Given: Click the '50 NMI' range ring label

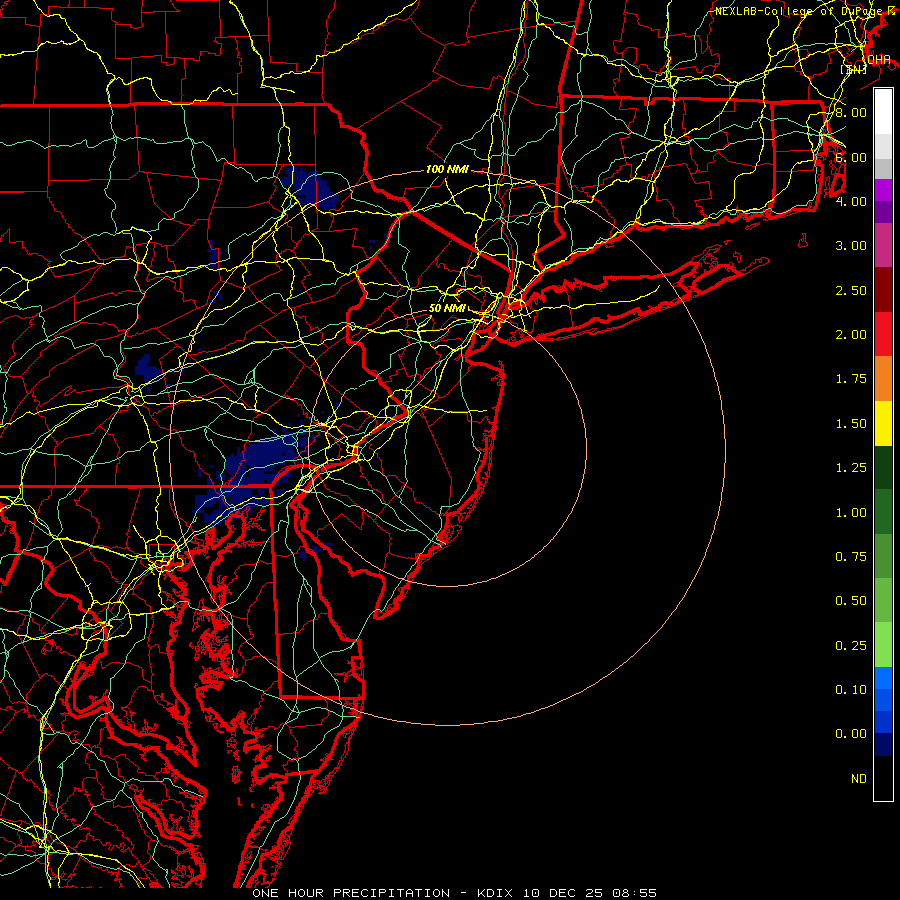Looking at the screenshot, I should 447,308.
